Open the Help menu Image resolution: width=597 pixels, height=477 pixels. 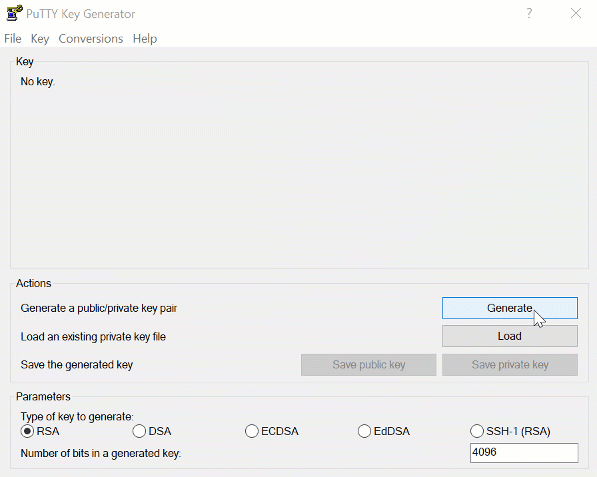point(145,38)
